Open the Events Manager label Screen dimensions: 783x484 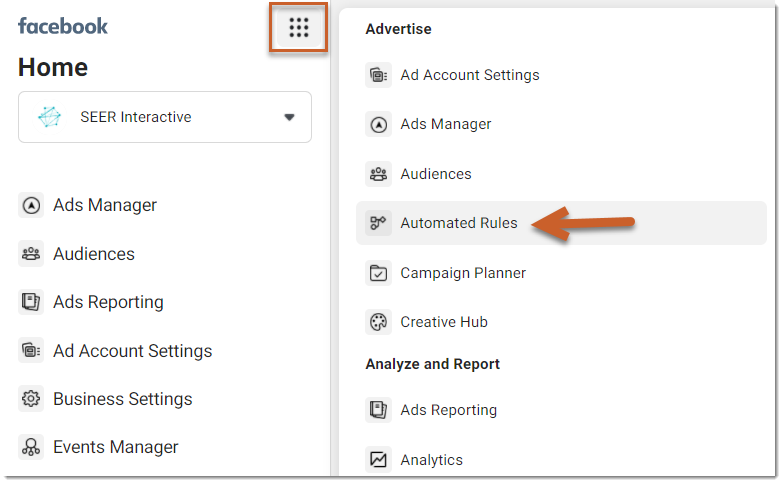tap(116, 447)
